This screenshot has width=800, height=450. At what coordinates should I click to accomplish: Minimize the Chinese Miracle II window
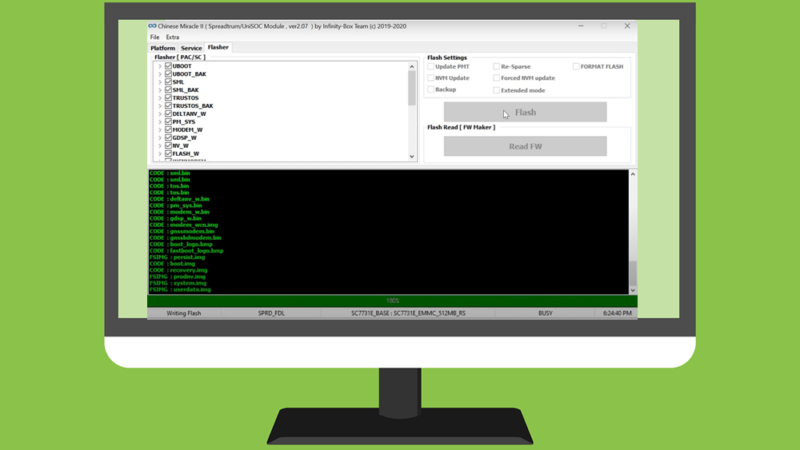[581, 26]
